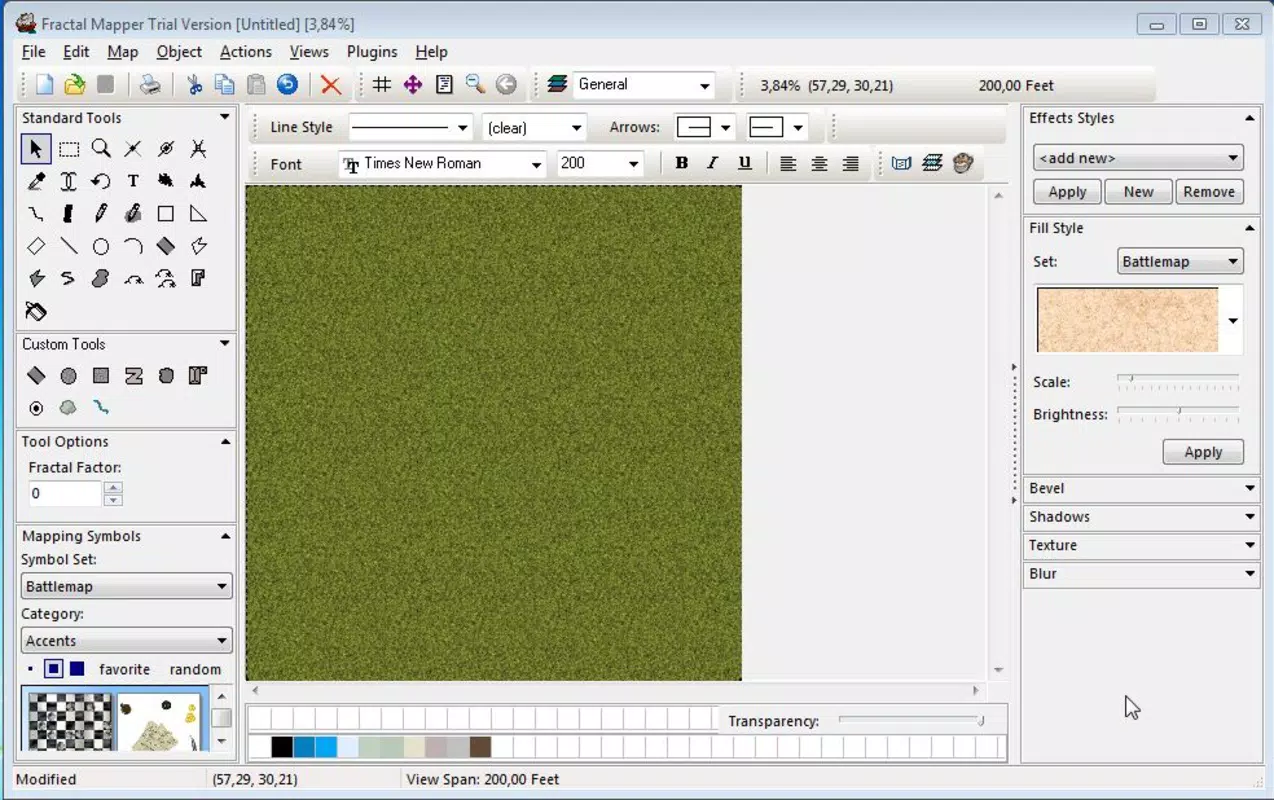
Task: Choose the blue squiggle custom tool
Action: click(101, 407)
